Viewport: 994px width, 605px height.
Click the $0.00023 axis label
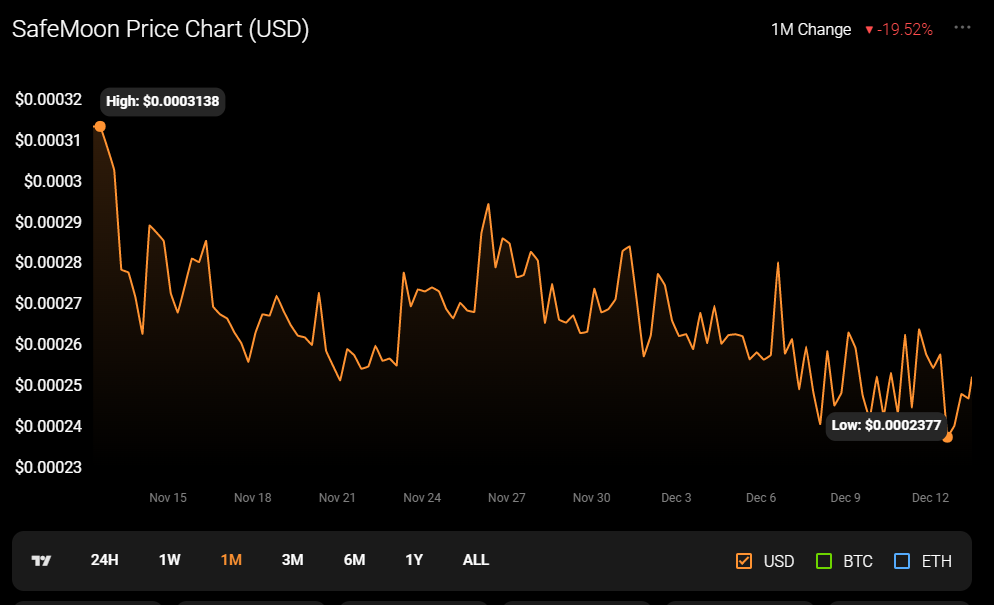tap(49, 467)
